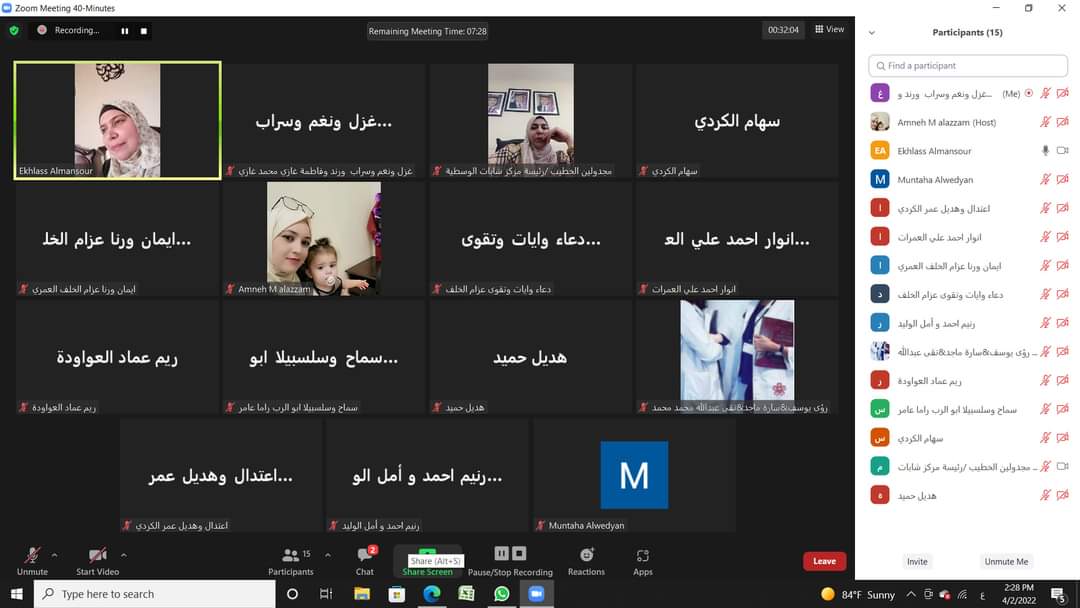Stop the recording in top bar
The image size is (1080, 608).
click(x=144, y=31)
